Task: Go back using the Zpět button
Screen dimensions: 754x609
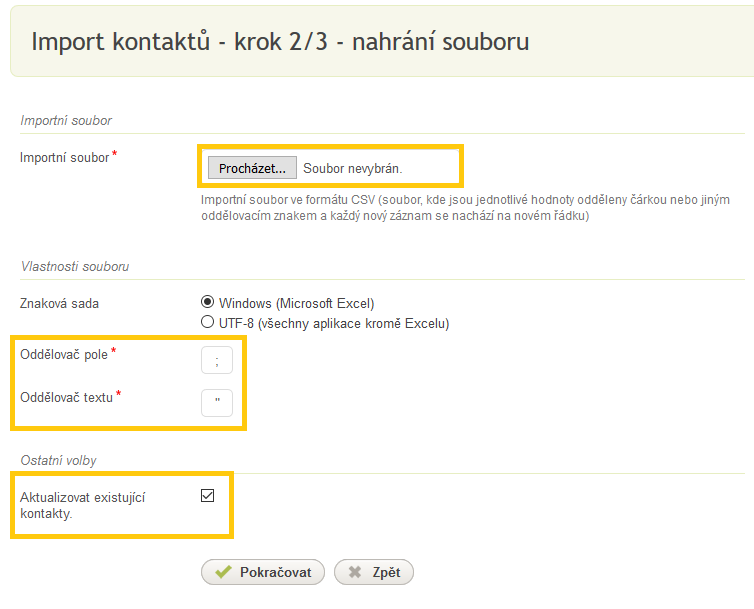Action: (374, 572)
